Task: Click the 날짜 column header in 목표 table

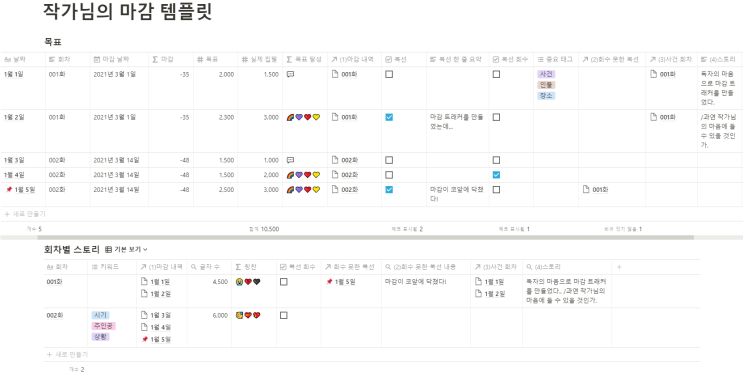Action: coord(23,59)
